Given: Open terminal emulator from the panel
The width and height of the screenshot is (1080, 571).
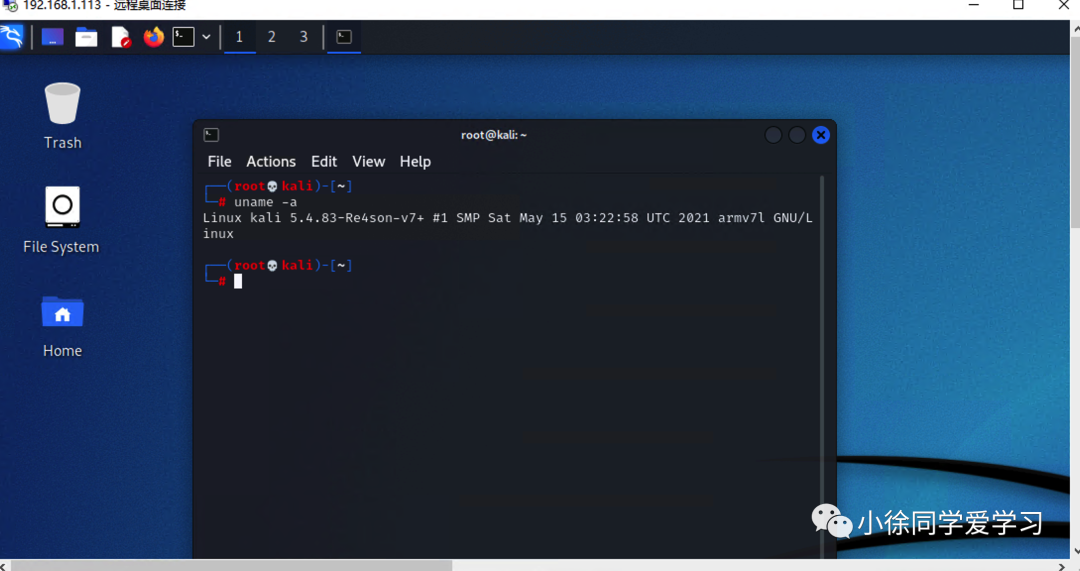Looking at the screenshot, I should [x=183, y=37].
